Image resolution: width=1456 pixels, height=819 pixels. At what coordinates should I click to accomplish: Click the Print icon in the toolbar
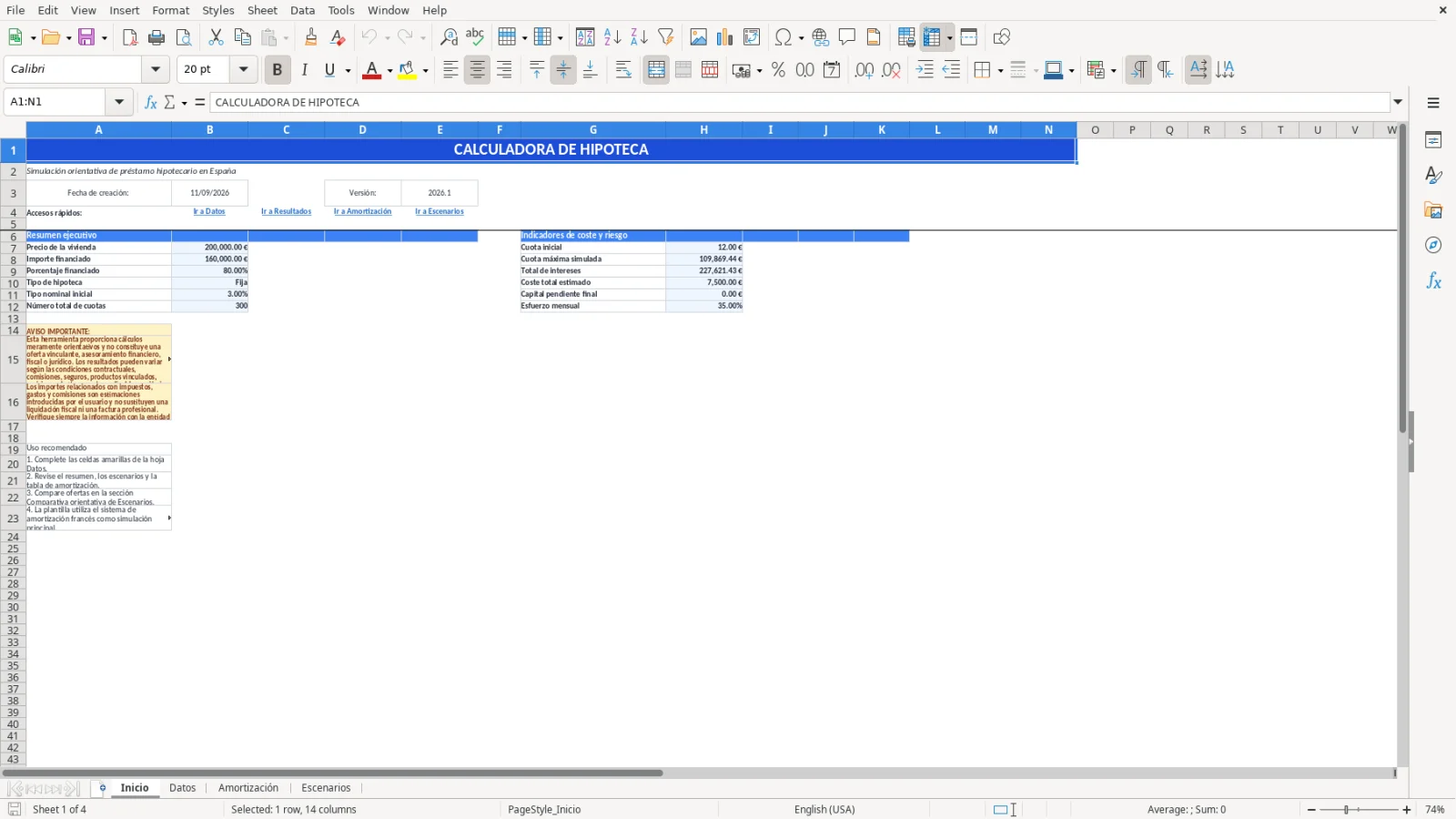[157, 37]
